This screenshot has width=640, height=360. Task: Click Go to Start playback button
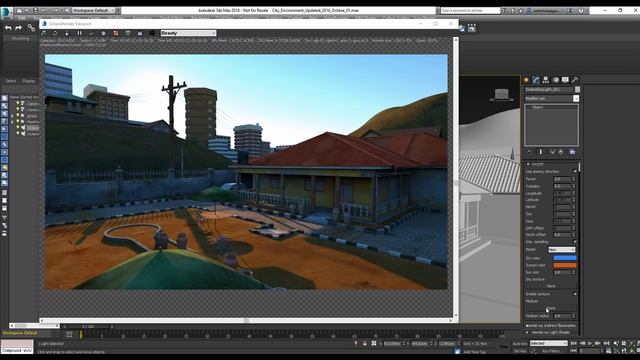[x=573, y=344]
